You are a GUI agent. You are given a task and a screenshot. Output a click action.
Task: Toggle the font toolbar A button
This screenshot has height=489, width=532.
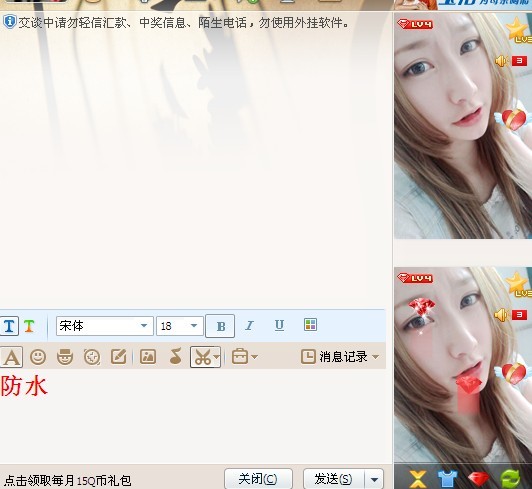click(11, 357)
